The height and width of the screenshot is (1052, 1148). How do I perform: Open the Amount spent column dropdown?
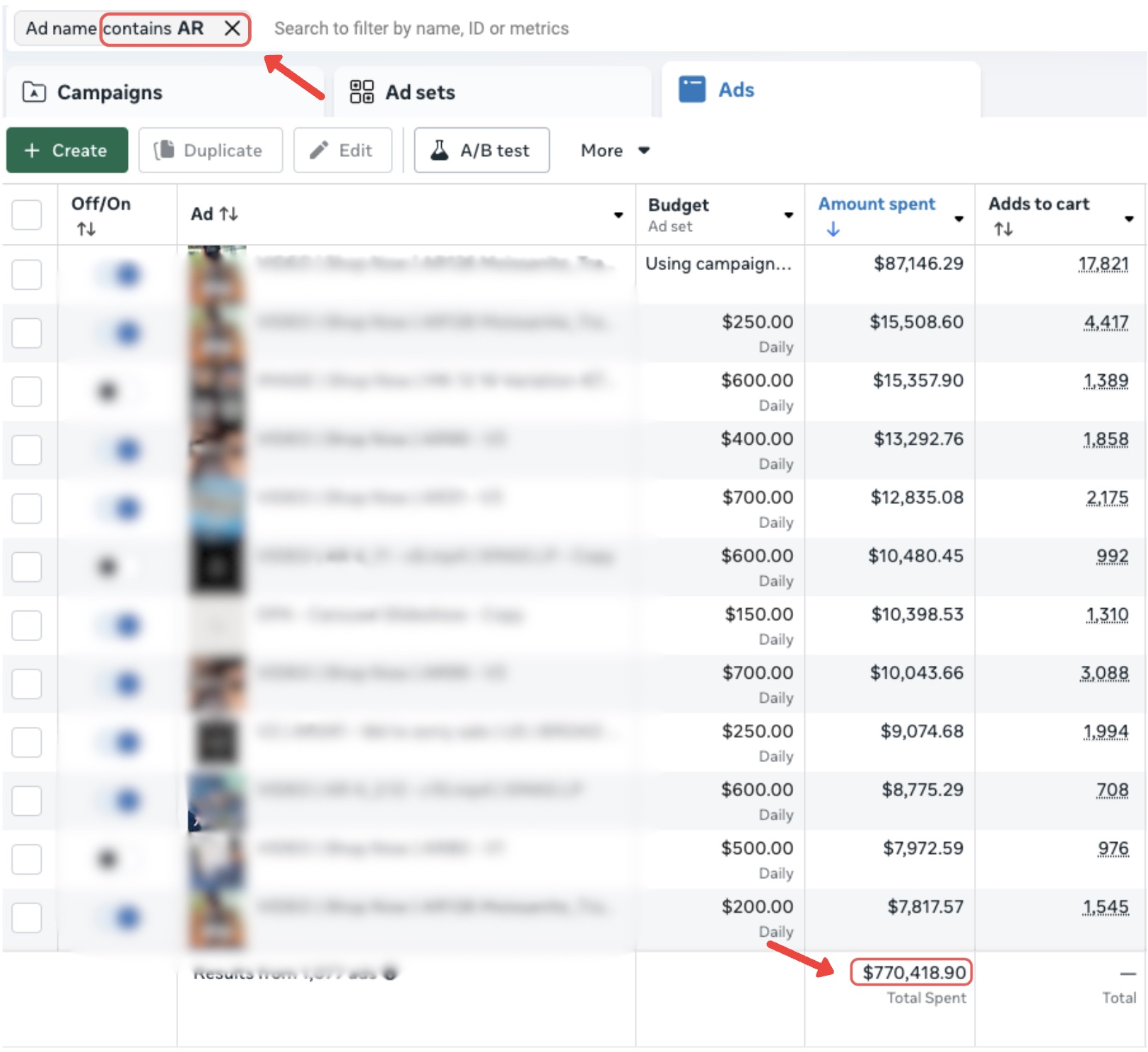[x=959, y=218]
